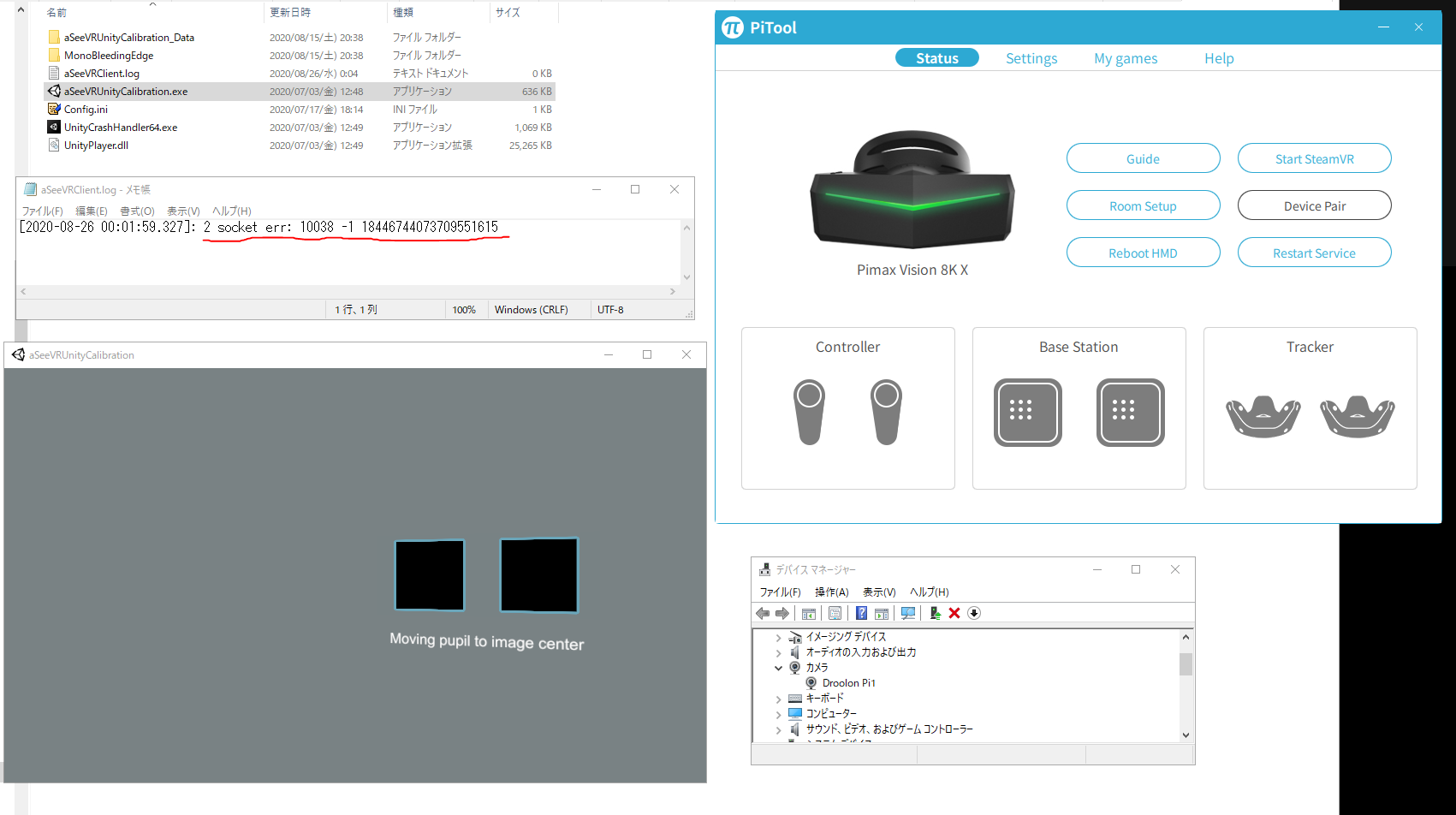Click Scan for hardware changes monitor icon

tap(908, 613)
